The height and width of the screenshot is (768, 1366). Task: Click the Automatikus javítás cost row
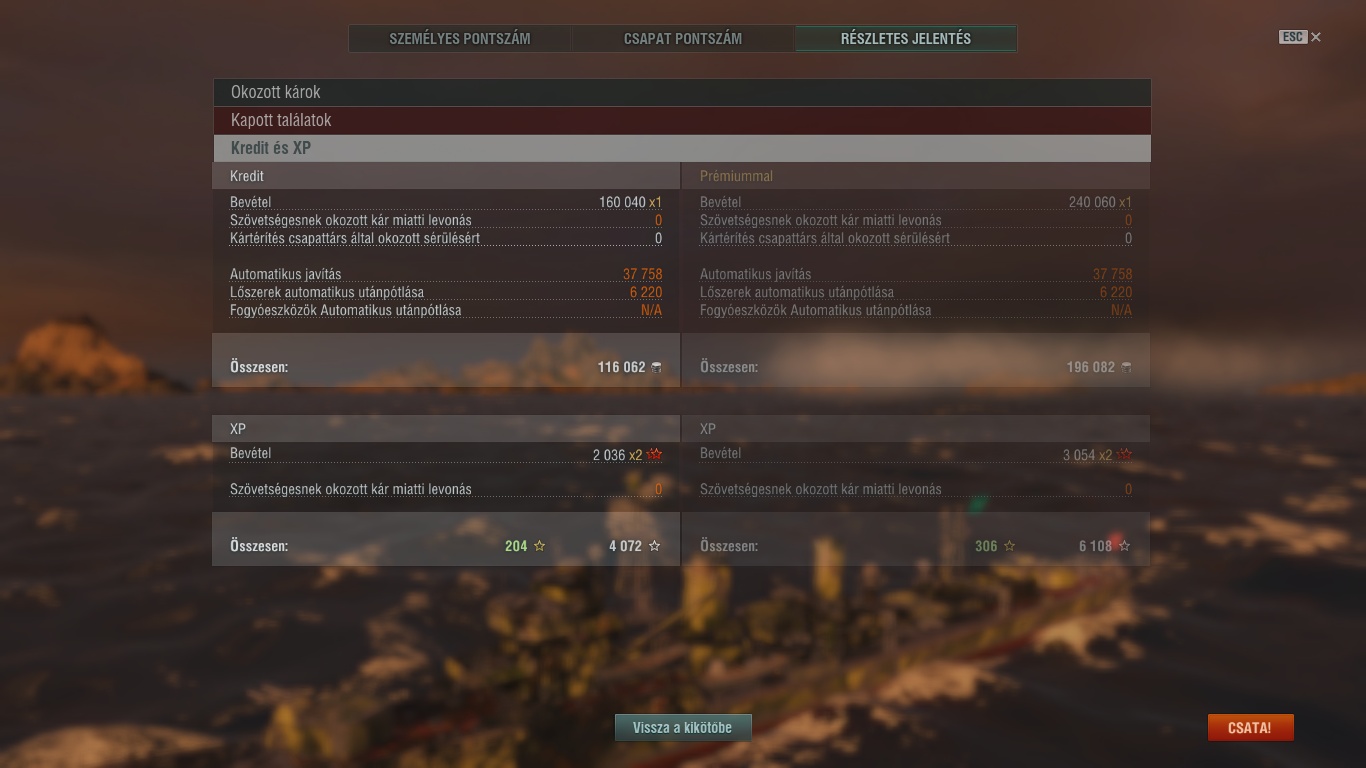(446, 274)
